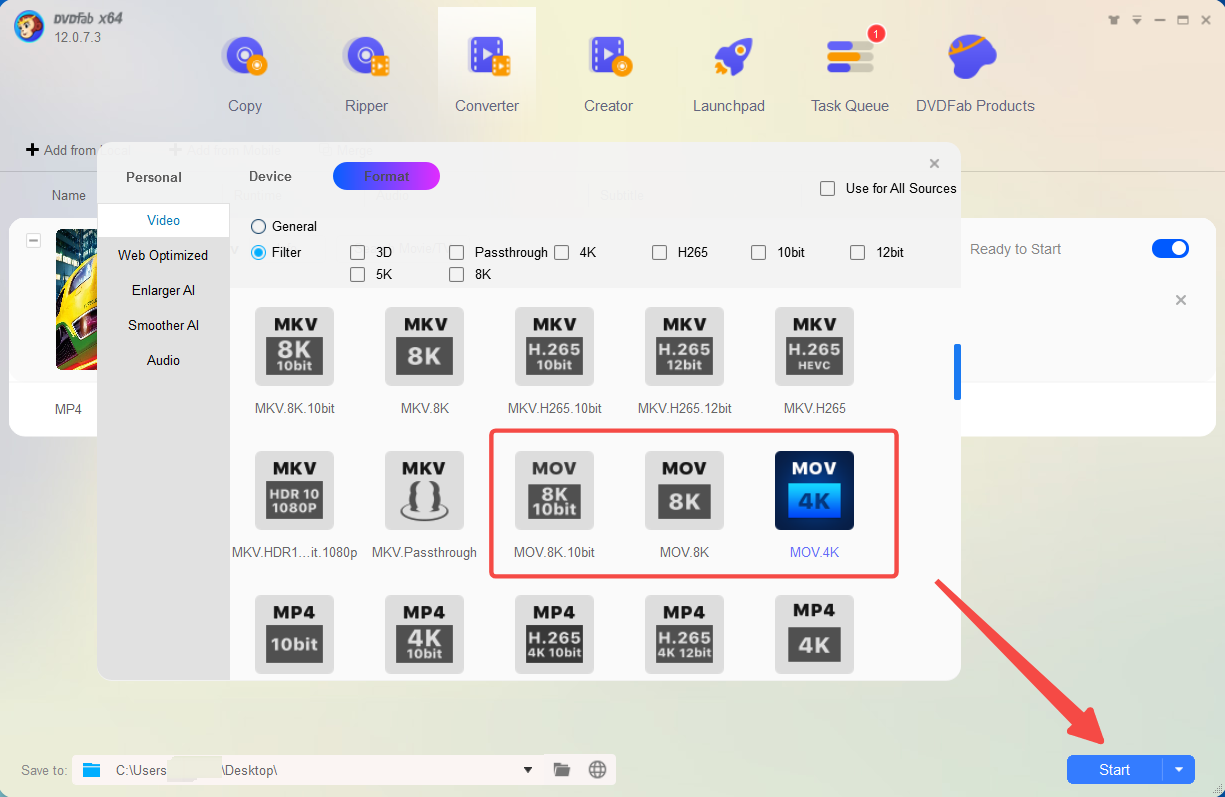Switch to the Personal tab

click(154, 177)
